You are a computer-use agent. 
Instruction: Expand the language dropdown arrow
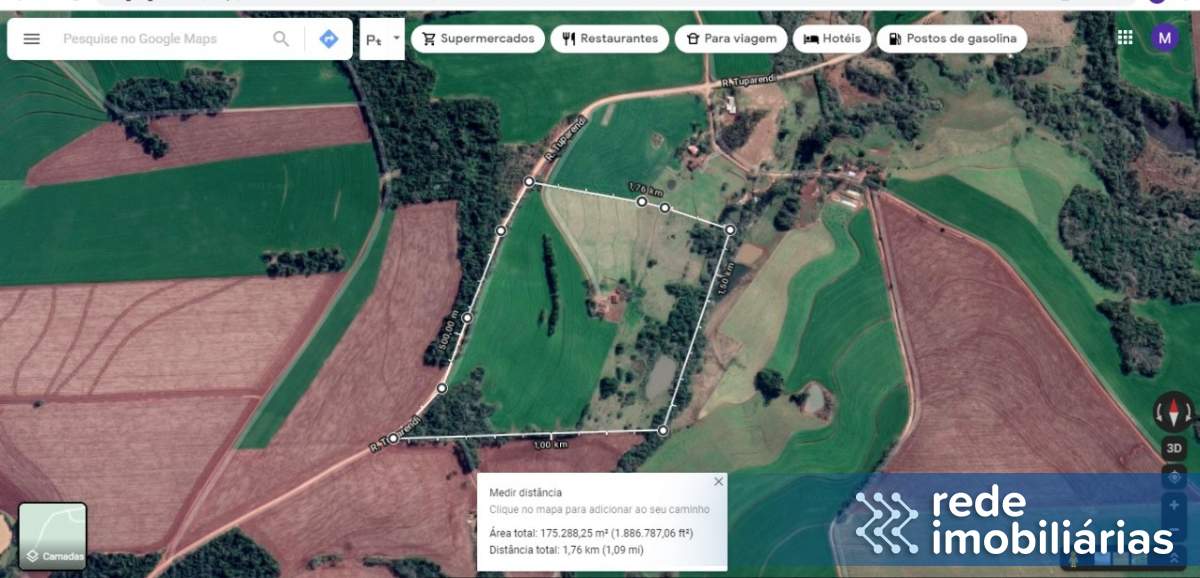click(x=397, y=39)
